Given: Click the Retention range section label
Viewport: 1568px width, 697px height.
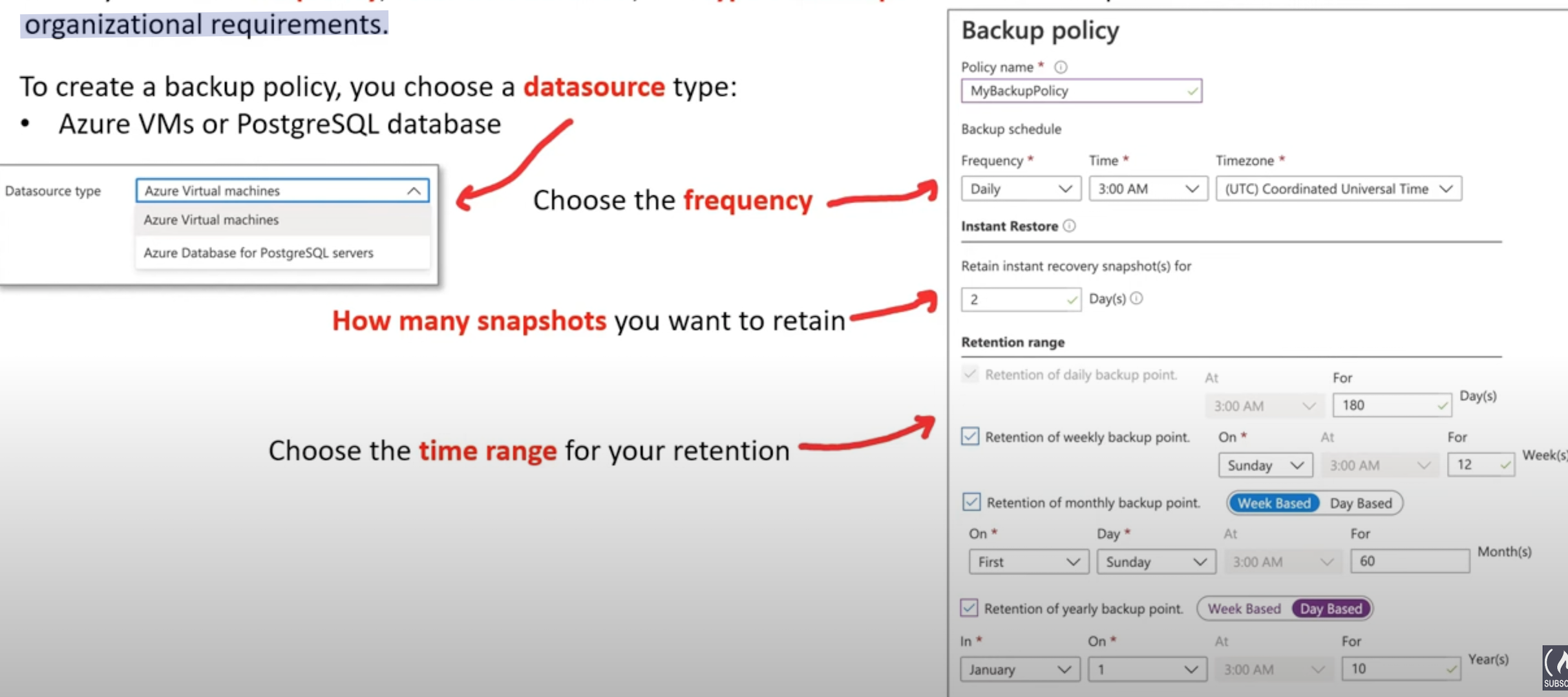Looking at the screenshot, I should (x=1012, y=342).
